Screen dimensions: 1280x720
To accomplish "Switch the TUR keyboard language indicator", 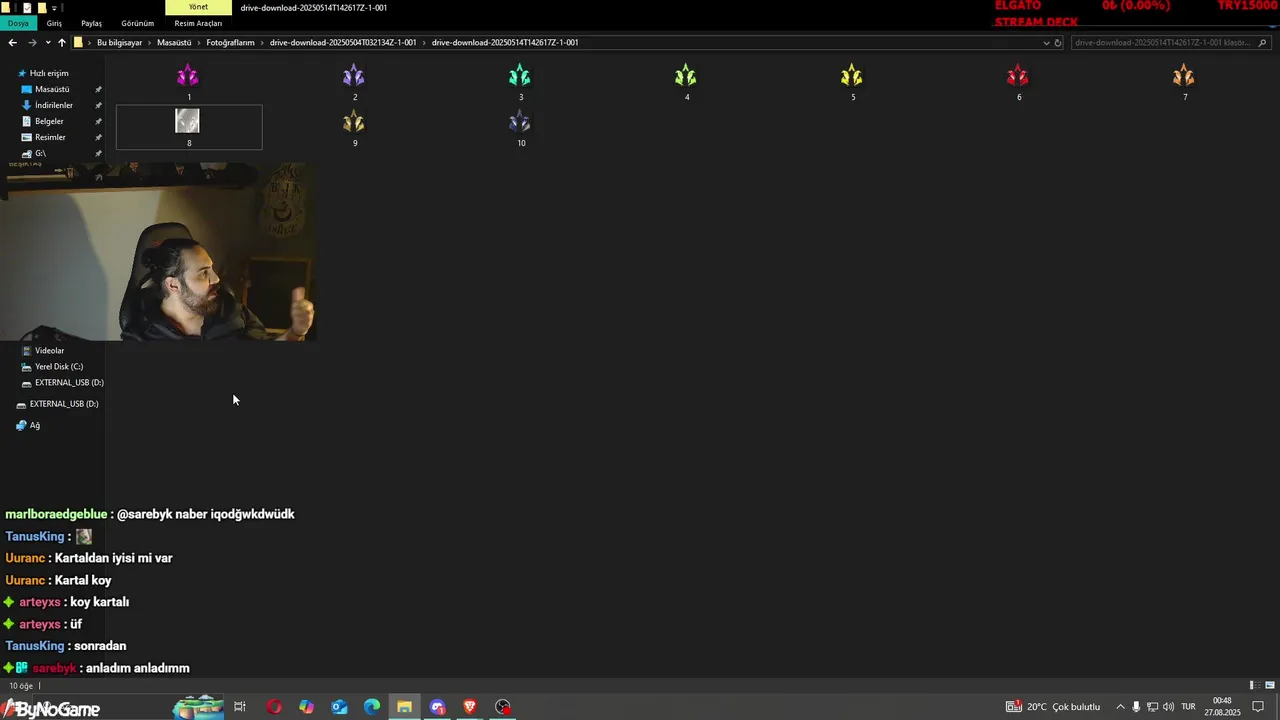I will (x=1189, y=707).
